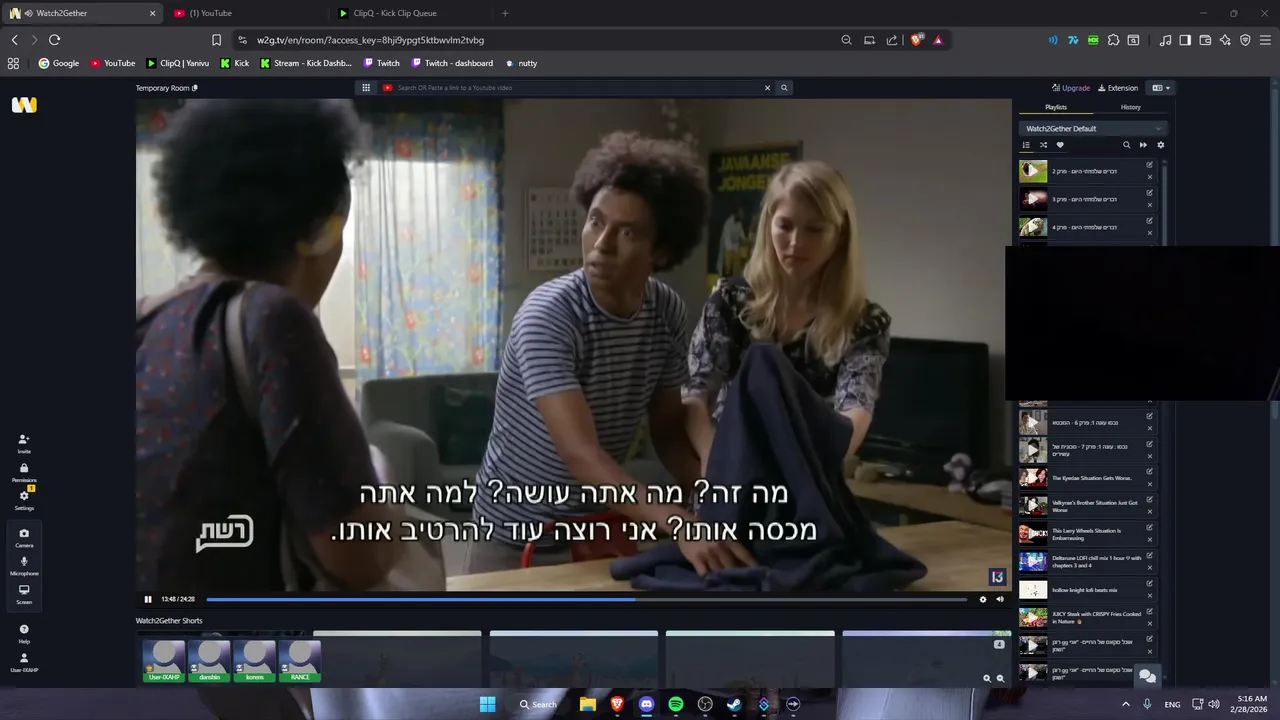
Task: Click the playlist skip-forward icon
Action: tap(1143, 145)
